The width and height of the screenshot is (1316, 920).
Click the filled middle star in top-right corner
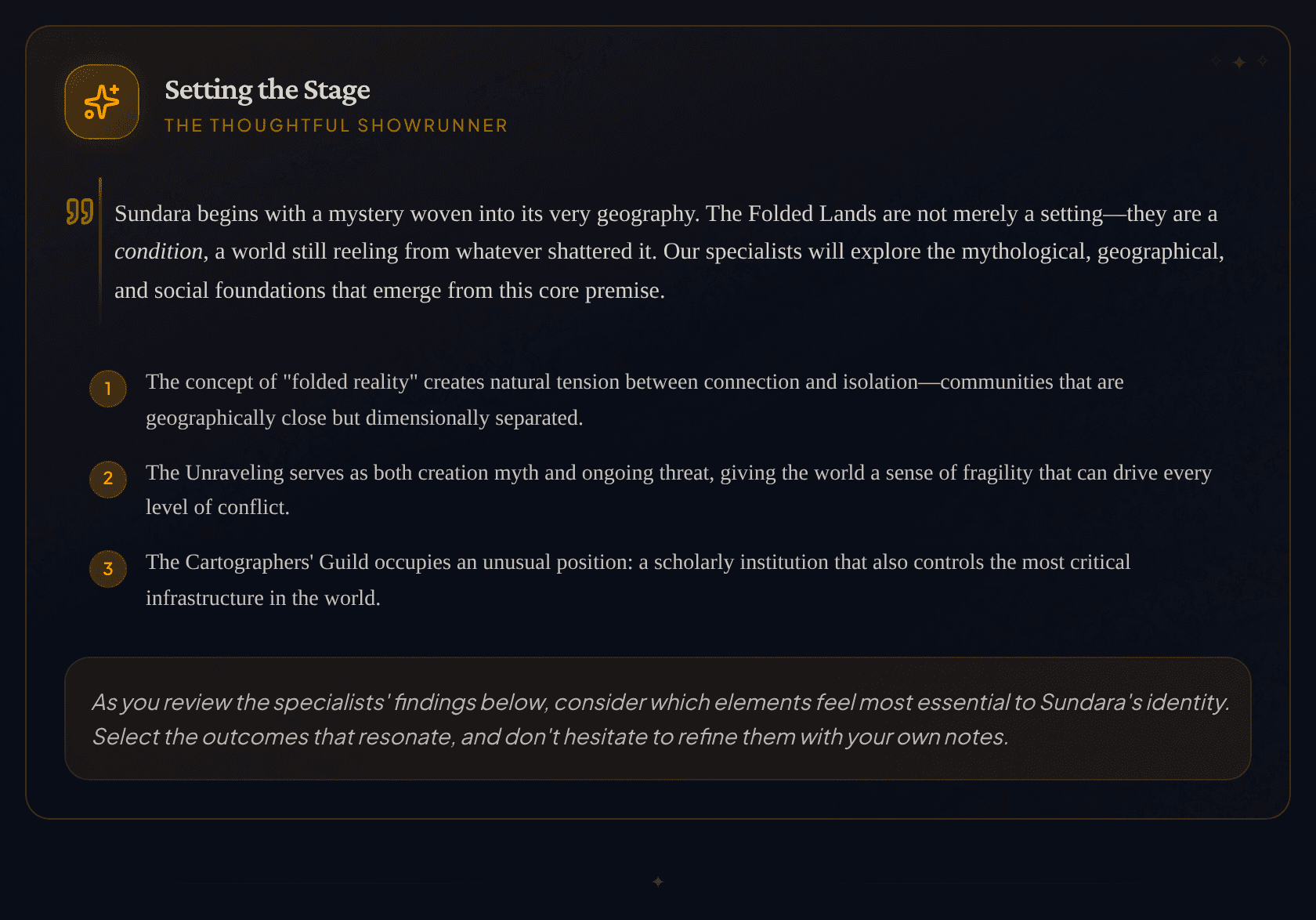point(1239,62)
